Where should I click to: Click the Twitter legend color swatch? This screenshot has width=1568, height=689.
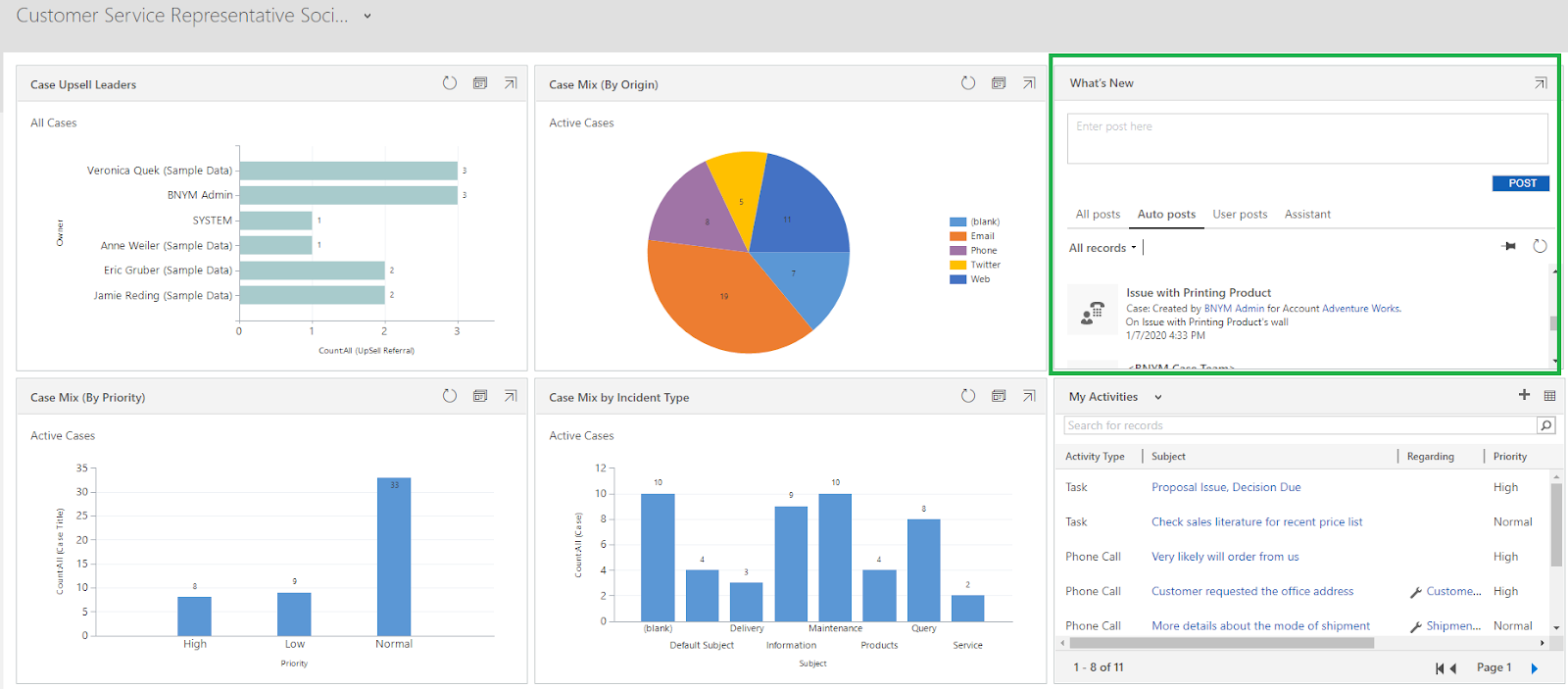pos(957,265)
